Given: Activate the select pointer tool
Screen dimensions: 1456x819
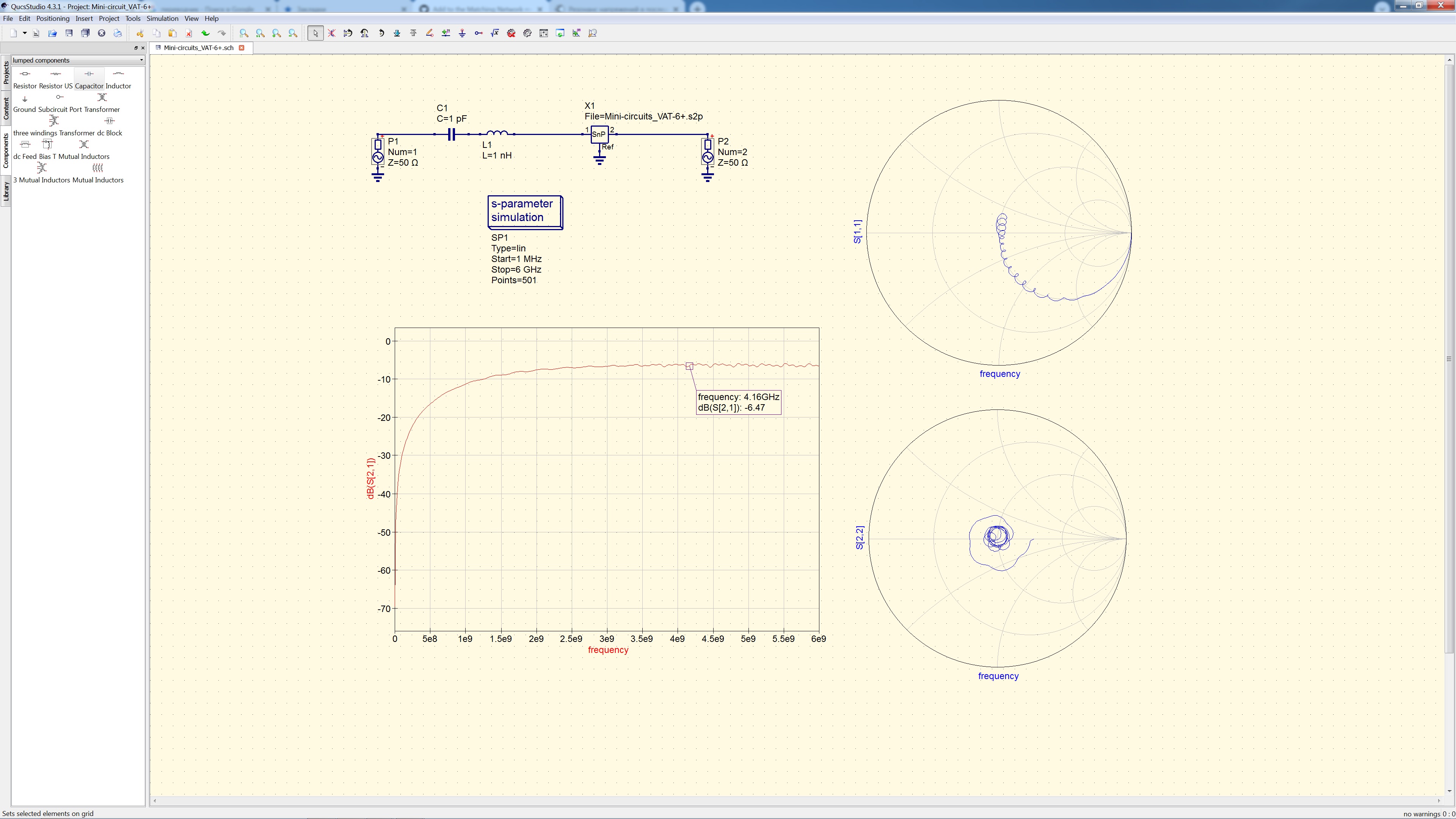Looking at the screenshot, I should click(x=315, y=33).
